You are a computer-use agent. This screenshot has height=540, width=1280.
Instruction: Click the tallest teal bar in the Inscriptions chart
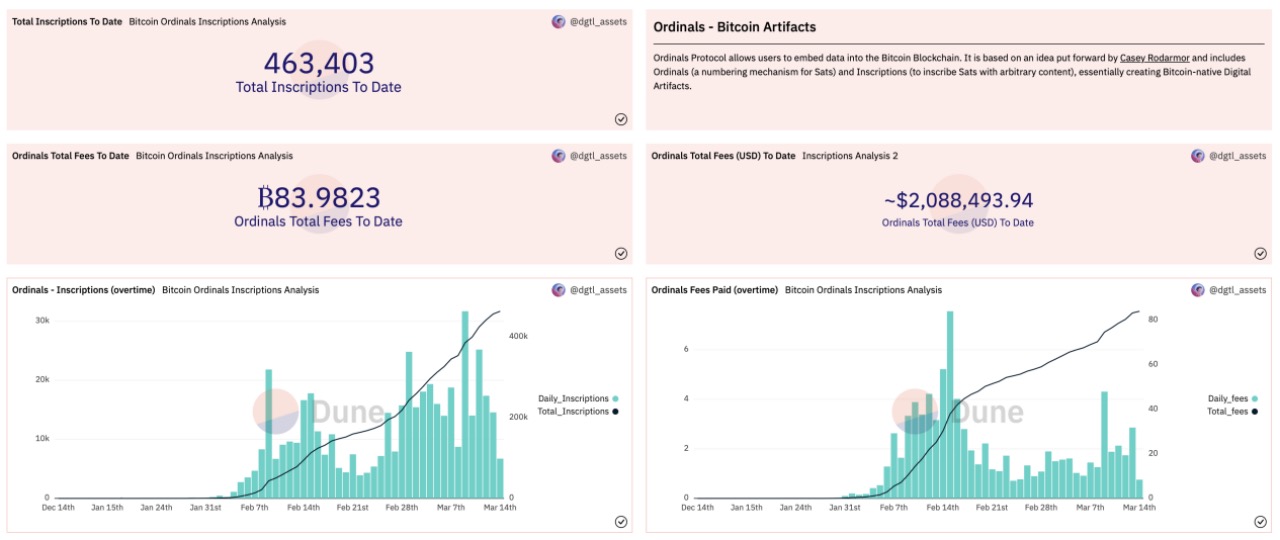pyautogui.click(x=465, y=404)
